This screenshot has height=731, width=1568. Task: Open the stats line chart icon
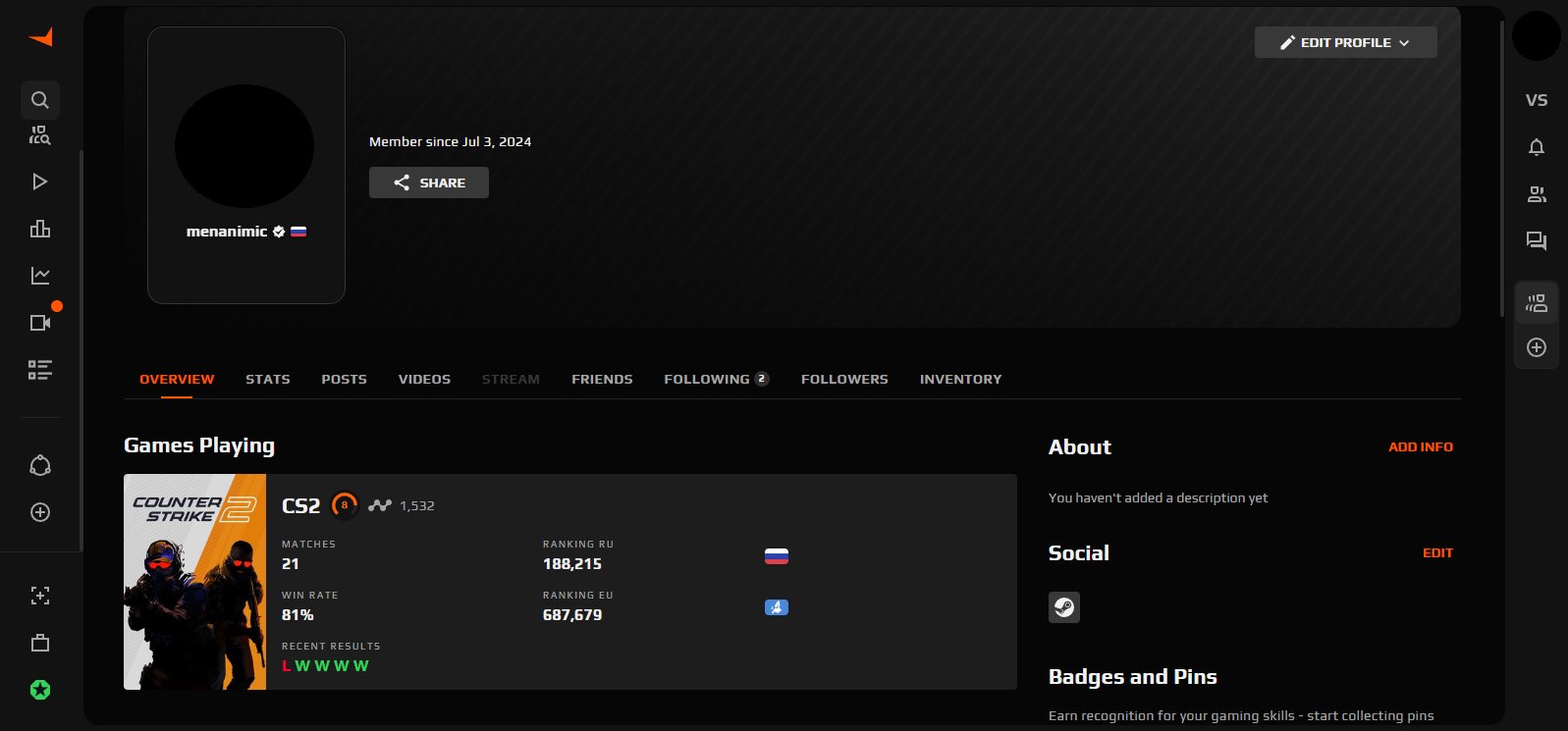[40, 276]
